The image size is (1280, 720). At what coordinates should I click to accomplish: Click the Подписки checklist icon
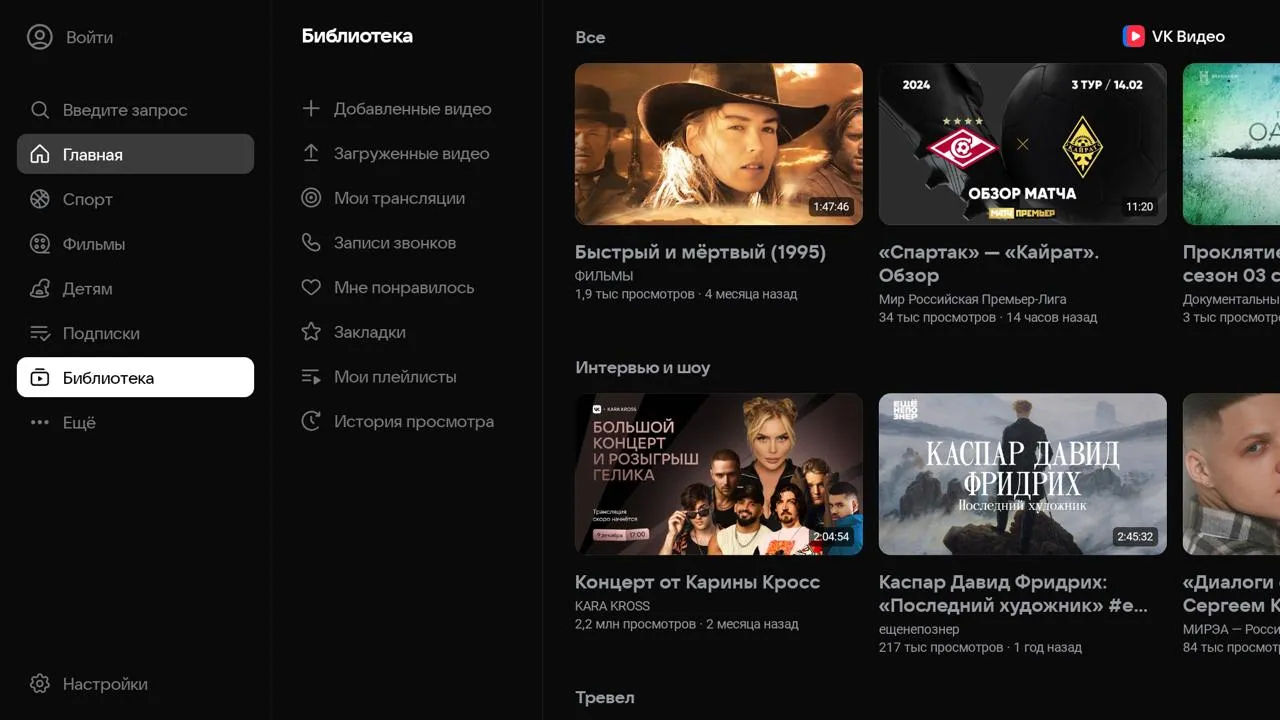pyautogui.click(x=39, y=333)
